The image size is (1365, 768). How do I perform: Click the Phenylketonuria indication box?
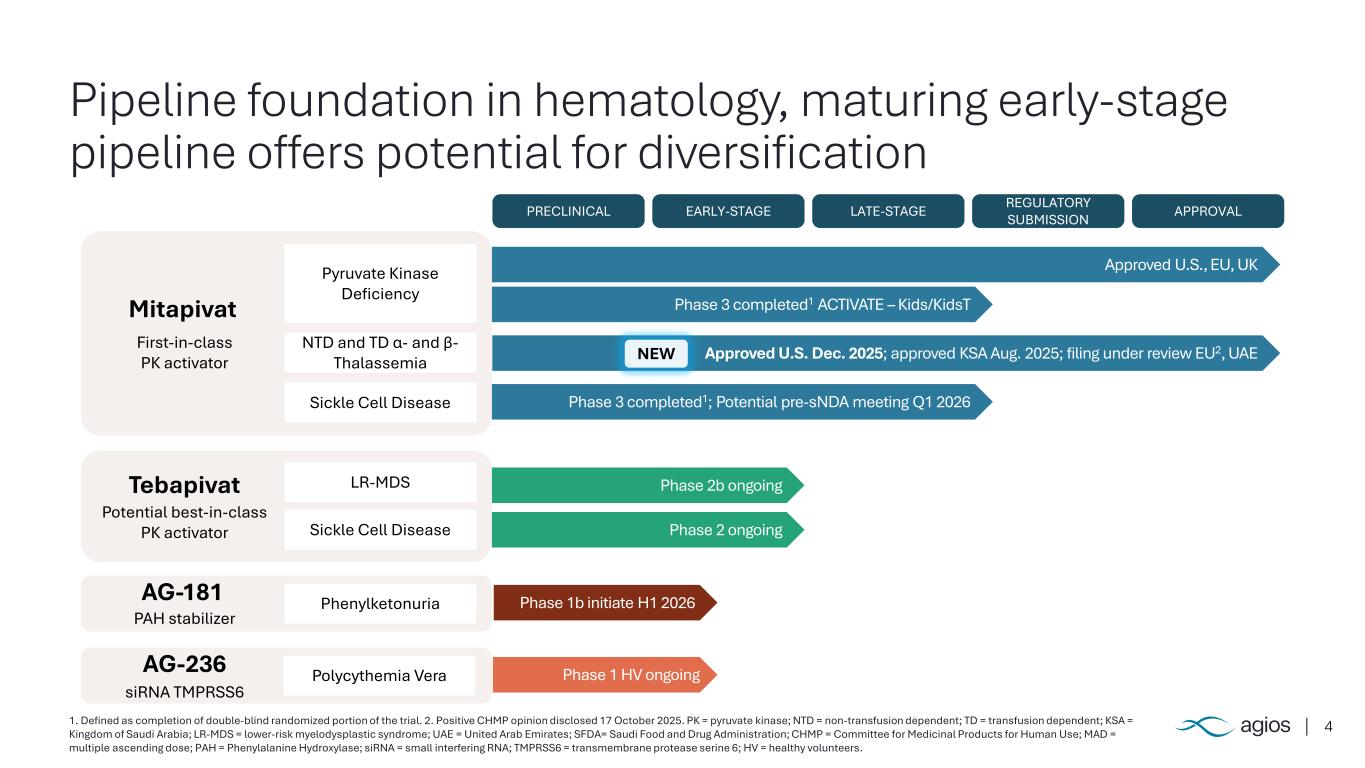[380, 603]
